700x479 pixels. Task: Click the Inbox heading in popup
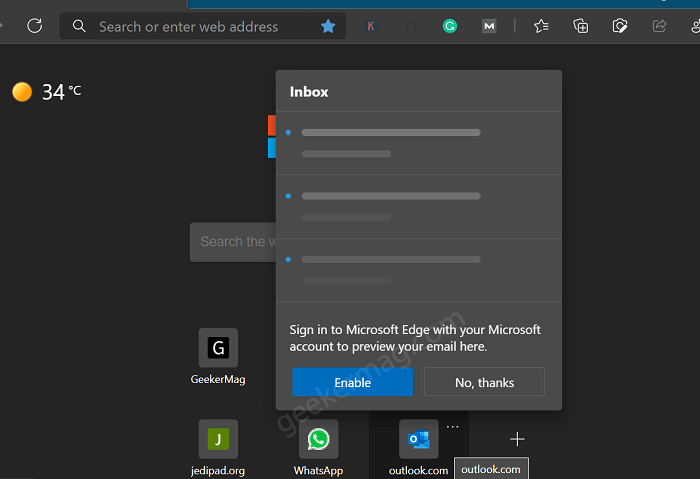click(309, 92)
